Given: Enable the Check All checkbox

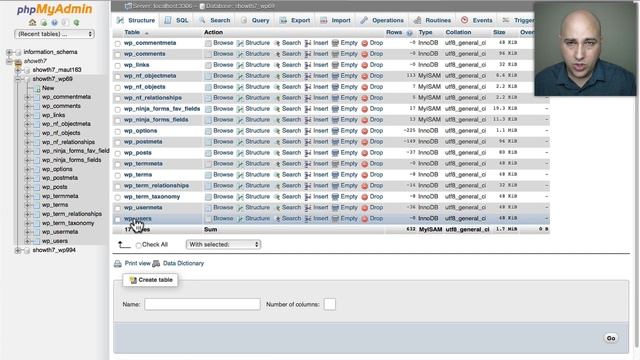Looking at the screenshot, I should pyautogui.click(x=138, y=245).
